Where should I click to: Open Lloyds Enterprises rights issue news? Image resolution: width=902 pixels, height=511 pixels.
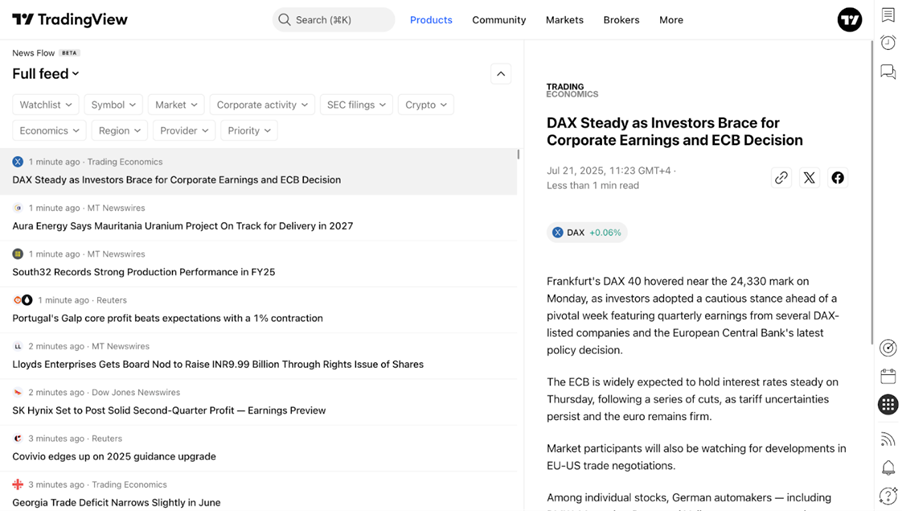258,356
